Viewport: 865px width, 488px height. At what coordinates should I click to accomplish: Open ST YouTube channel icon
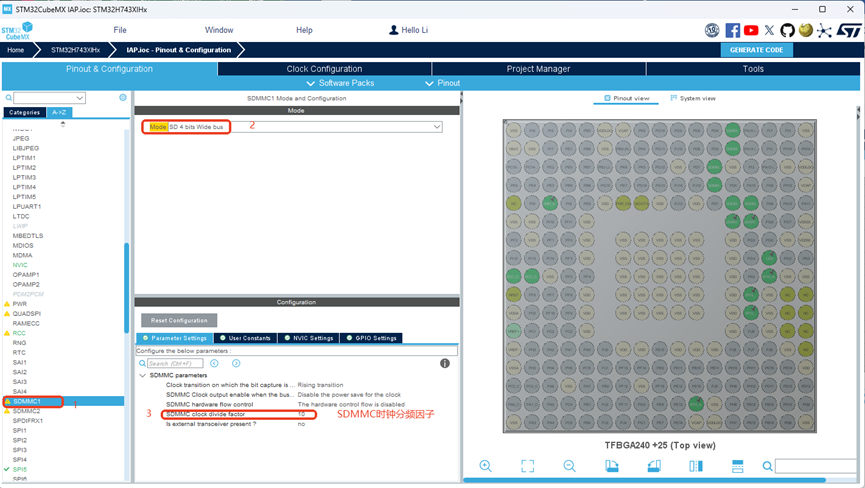[751, 30]
